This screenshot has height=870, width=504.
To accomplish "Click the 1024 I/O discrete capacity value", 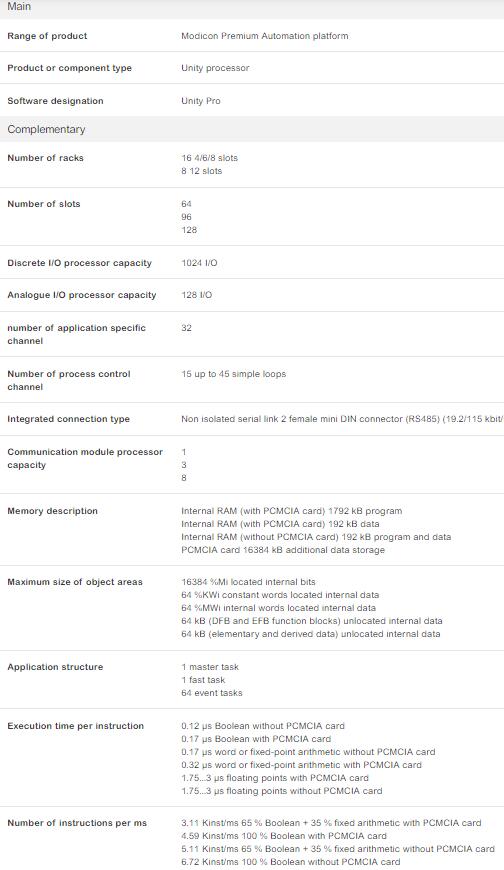I will pyautogui.click(x=199, y=263).
